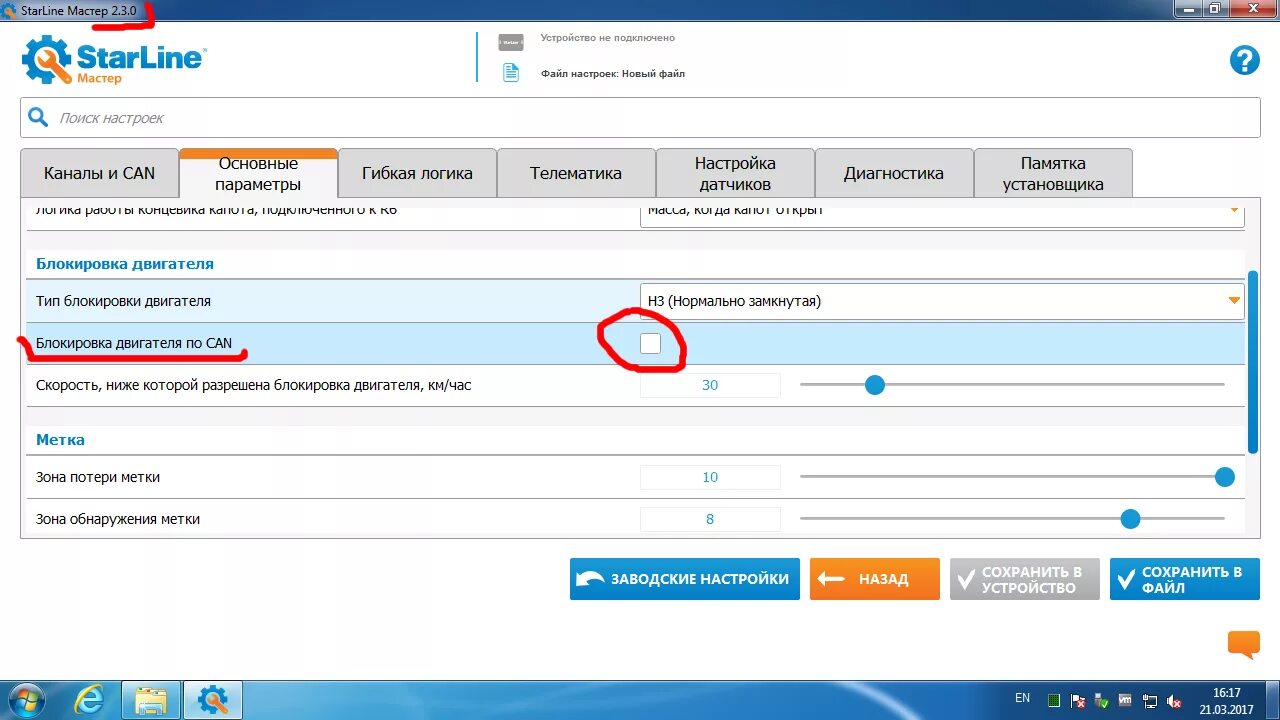Click the Зона потери метки label

pyautogui.click(x=98, y=477)
